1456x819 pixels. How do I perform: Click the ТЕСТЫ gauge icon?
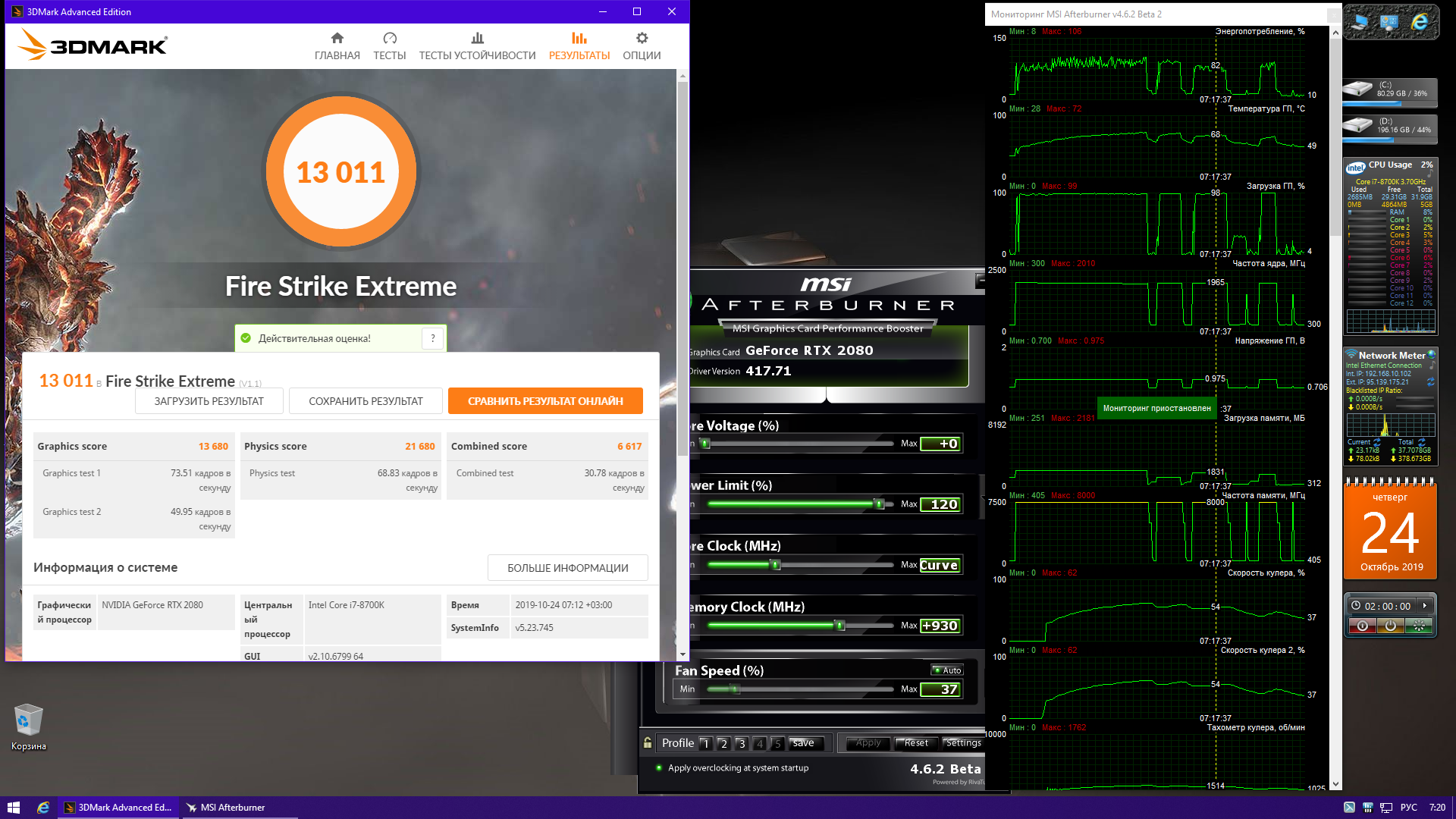pos(390,39)
